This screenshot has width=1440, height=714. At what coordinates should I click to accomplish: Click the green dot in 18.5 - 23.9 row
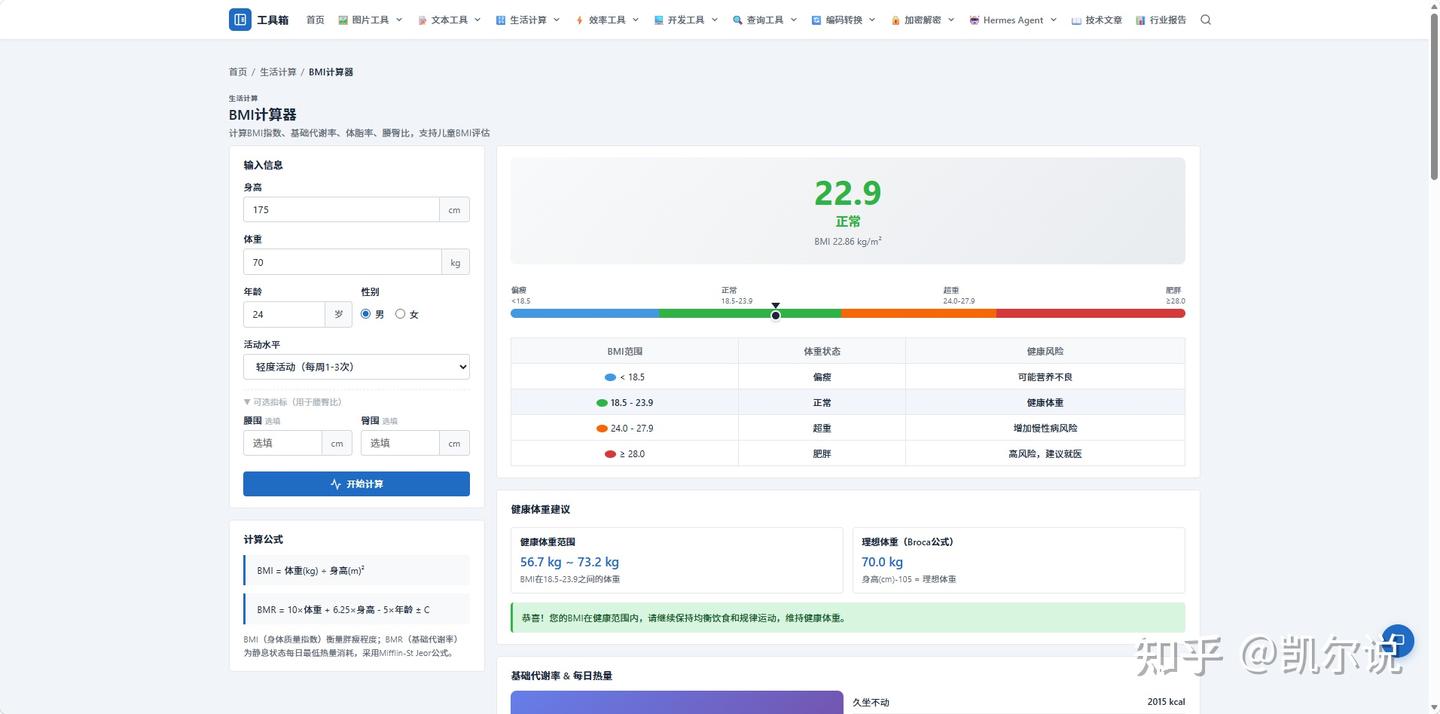point(602,403)
